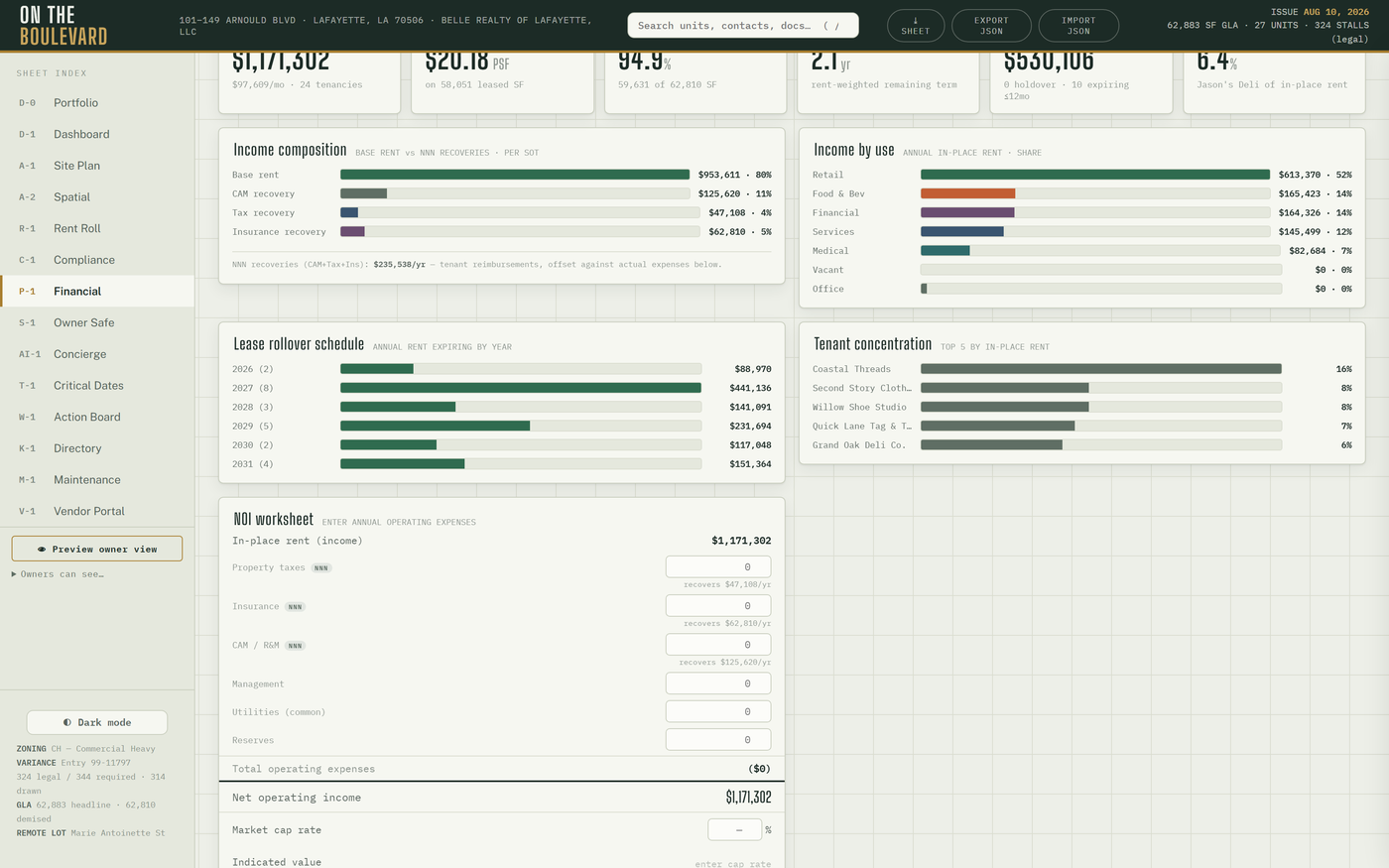Click the Coastal Threads concentration bar
The image size is (1389, 868).
point(1101,369)
